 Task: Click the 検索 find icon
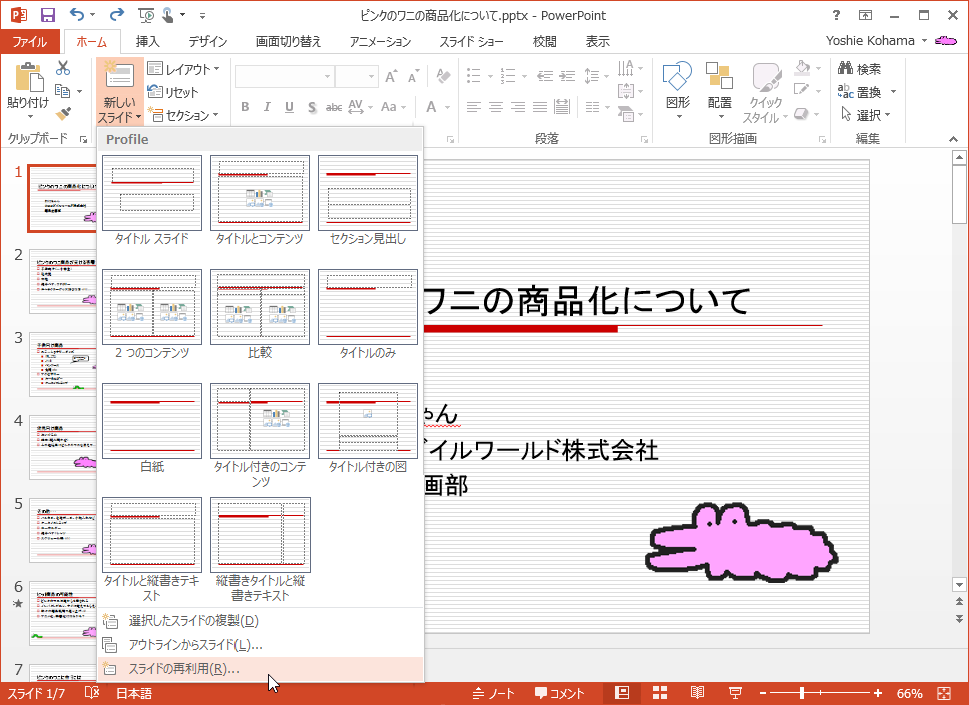pos(859,69)
